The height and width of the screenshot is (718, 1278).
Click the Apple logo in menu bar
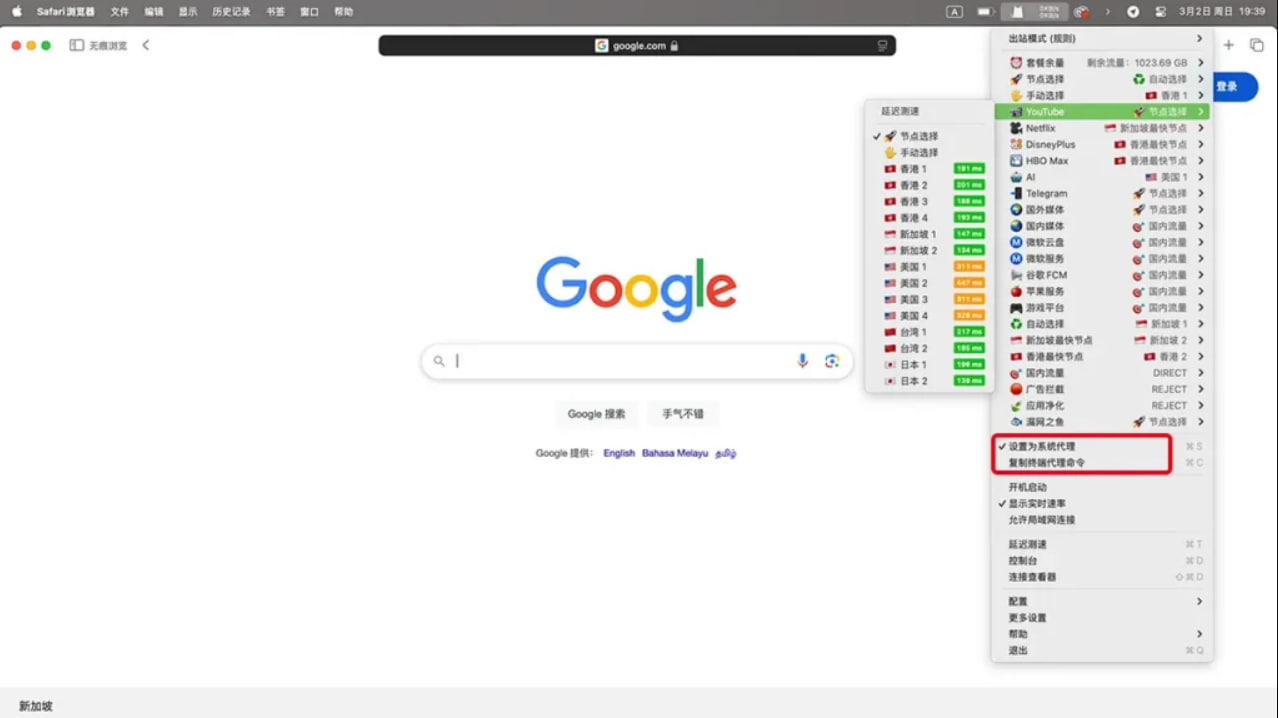(x=16, y=12)
